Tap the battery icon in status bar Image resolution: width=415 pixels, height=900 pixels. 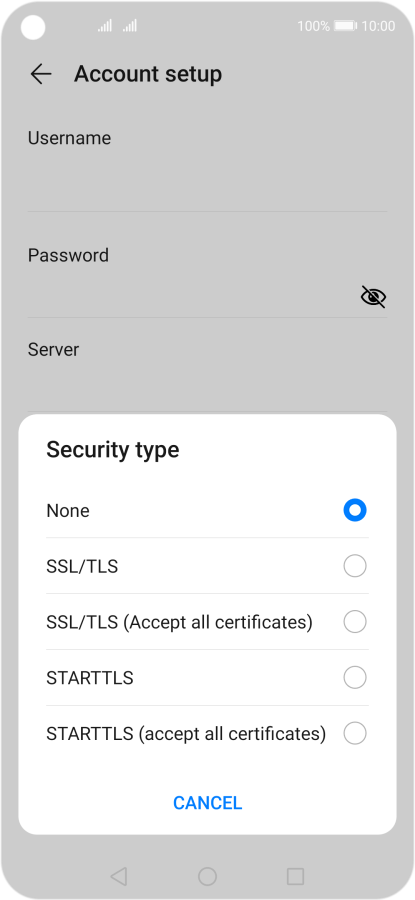coord(346,26)
